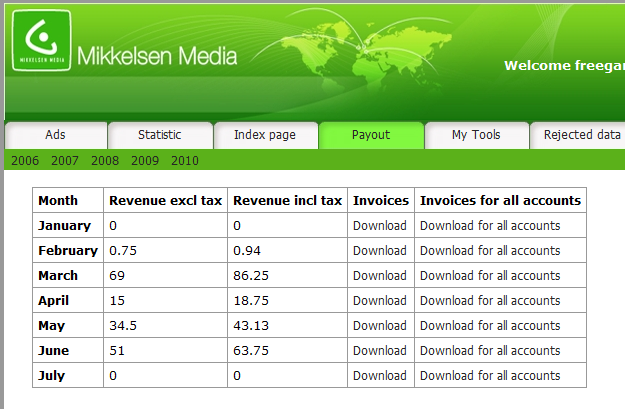
Task: Select the Payout tab
Action: pyautogui.click(x=371, y=135)
